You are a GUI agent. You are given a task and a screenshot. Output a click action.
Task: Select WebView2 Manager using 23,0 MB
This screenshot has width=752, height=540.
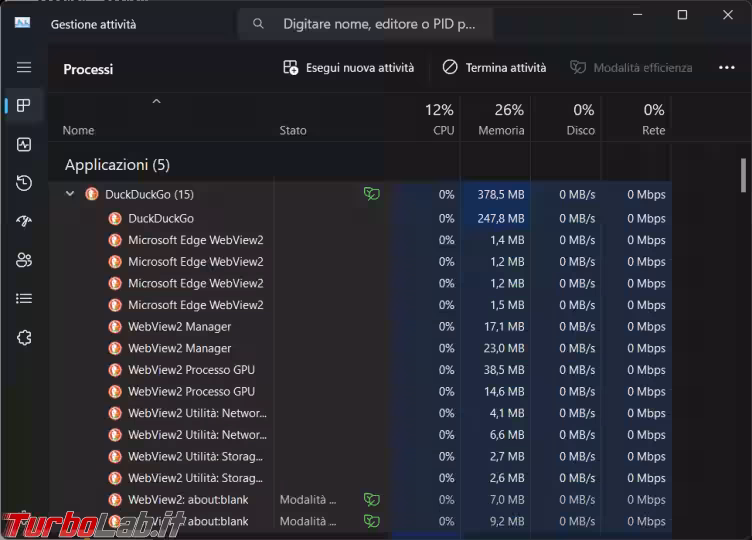(x=360, y=348)
